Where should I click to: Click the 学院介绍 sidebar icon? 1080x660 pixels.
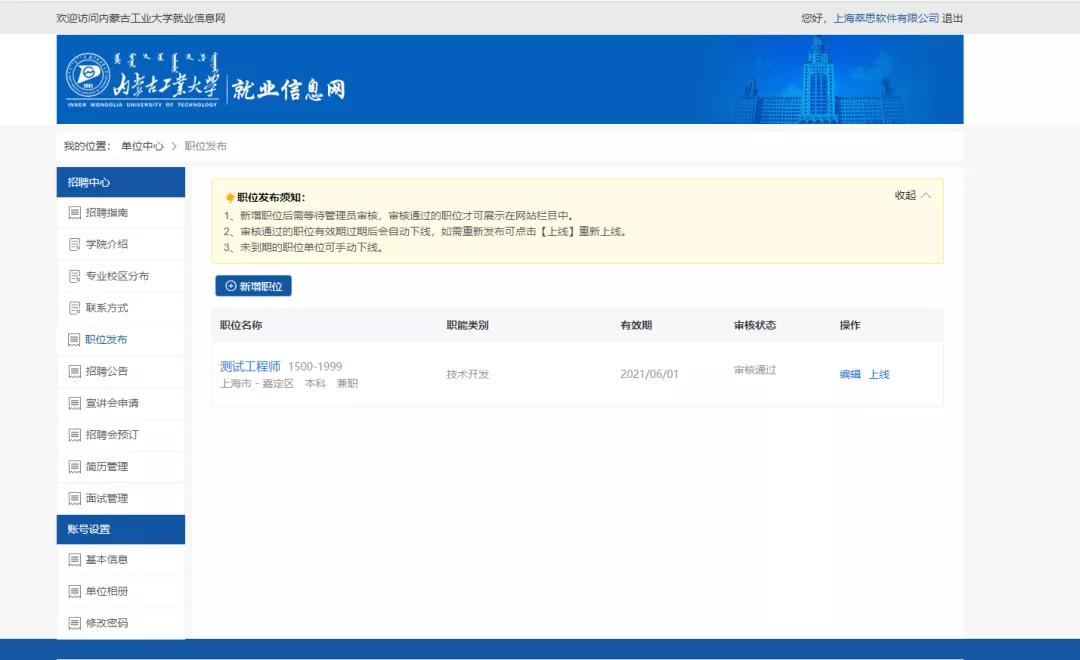[x=74, y=245]
